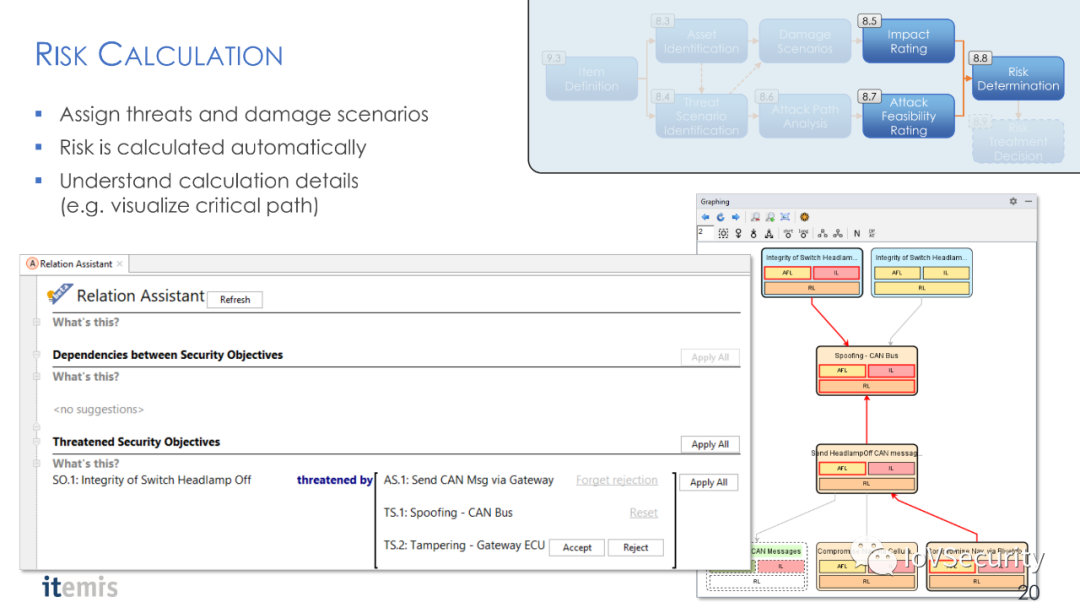Screen dimensions: 1080x608
Task: Apply the second tree layout icon
Action: pos(838,233)
